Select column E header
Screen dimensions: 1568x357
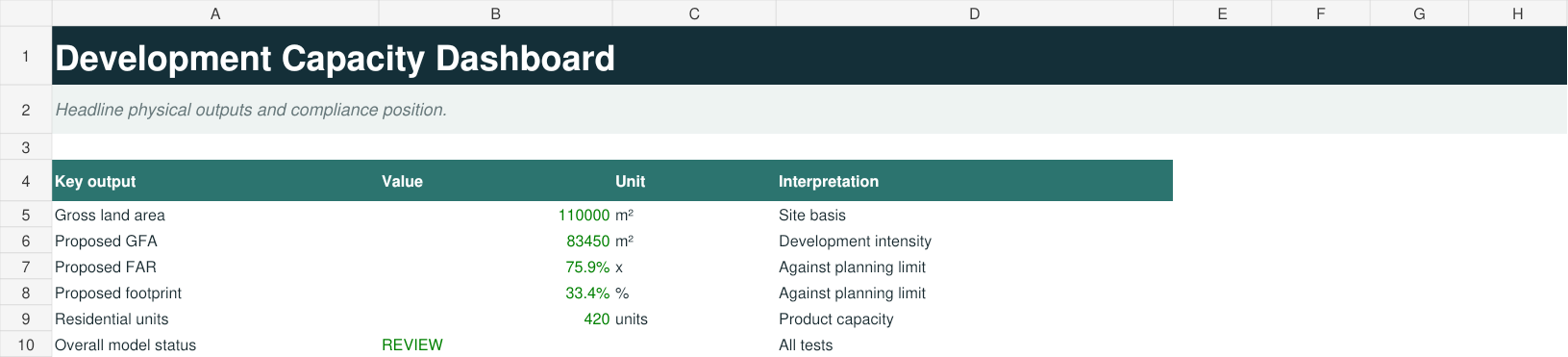(1222, 13)
